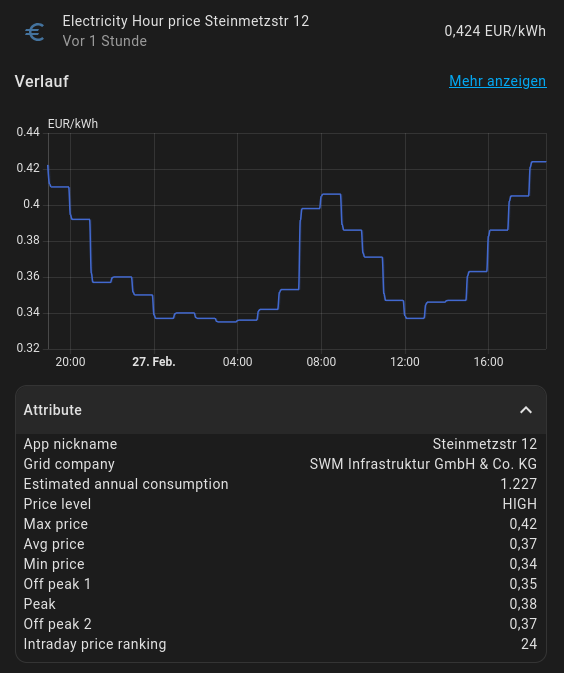Screen dimensions: 564x673
Task: Click the 16:00 time axis label
Action: [x=488, y=362]
